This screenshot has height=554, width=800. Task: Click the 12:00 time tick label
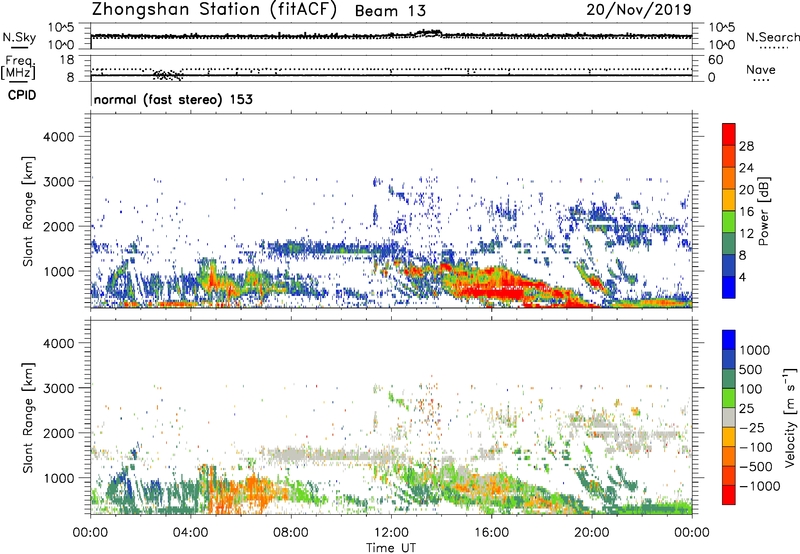pos(391,533)
